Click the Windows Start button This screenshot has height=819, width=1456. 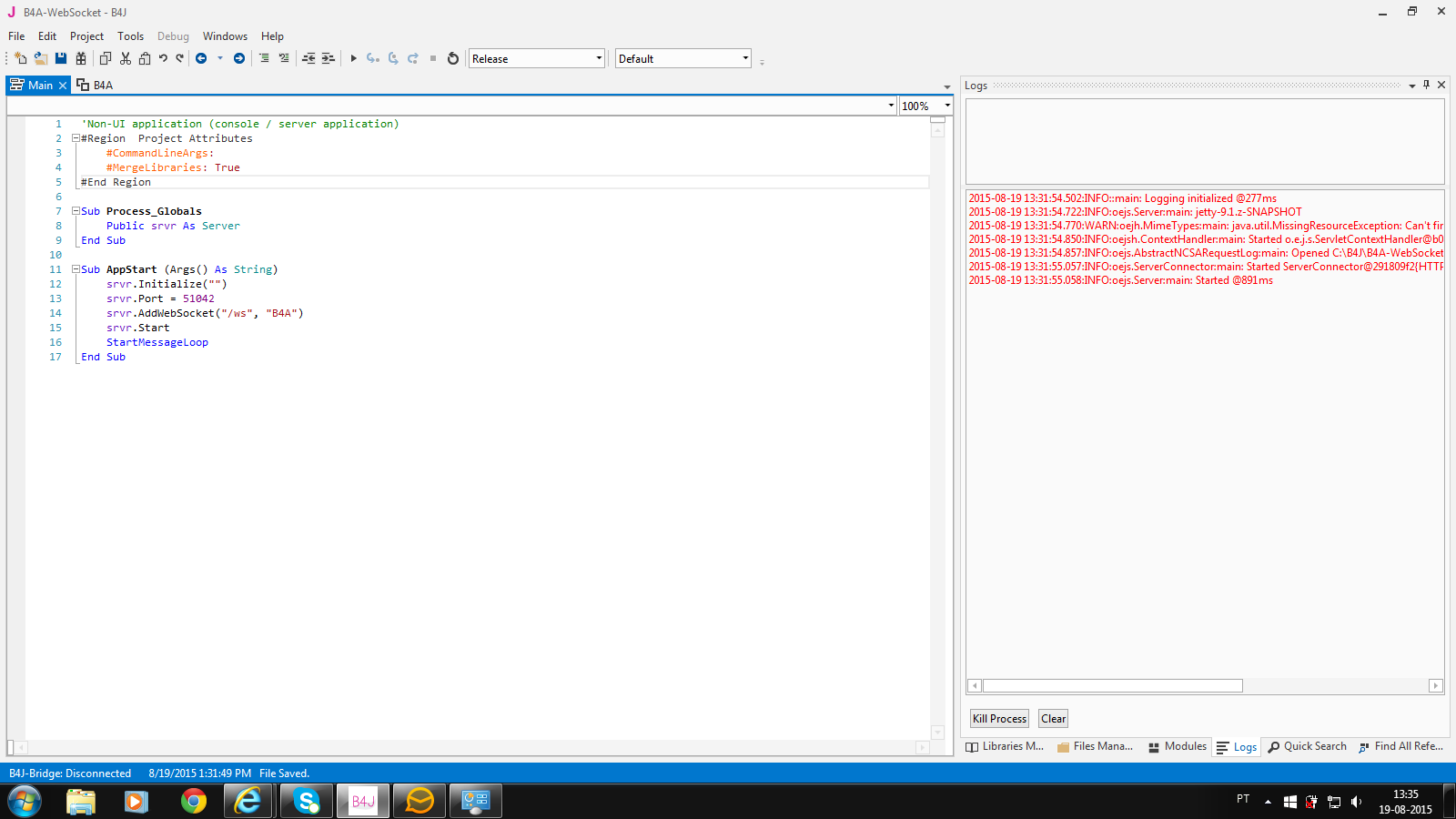25,802
